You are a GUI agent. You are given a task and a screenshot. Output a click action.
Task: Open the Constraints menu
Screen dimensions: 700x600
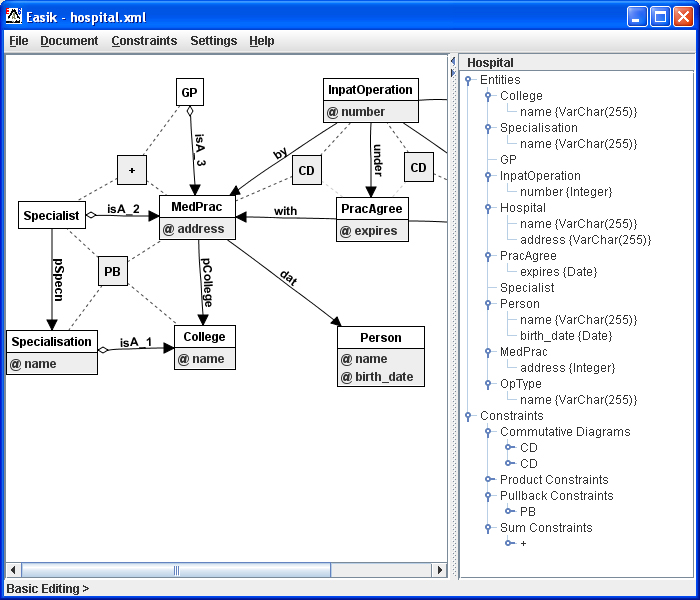click(x=144, y=41)
